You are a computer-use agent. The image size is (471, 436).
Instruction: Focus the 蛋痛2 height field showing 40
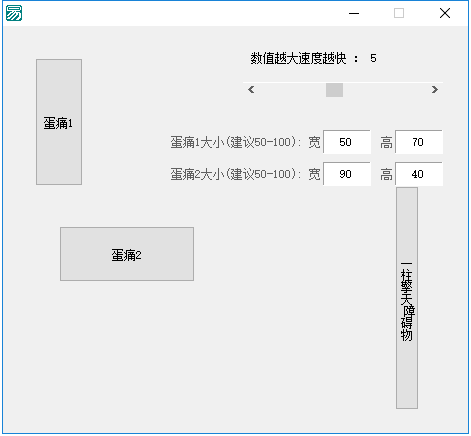coord(419,174)
